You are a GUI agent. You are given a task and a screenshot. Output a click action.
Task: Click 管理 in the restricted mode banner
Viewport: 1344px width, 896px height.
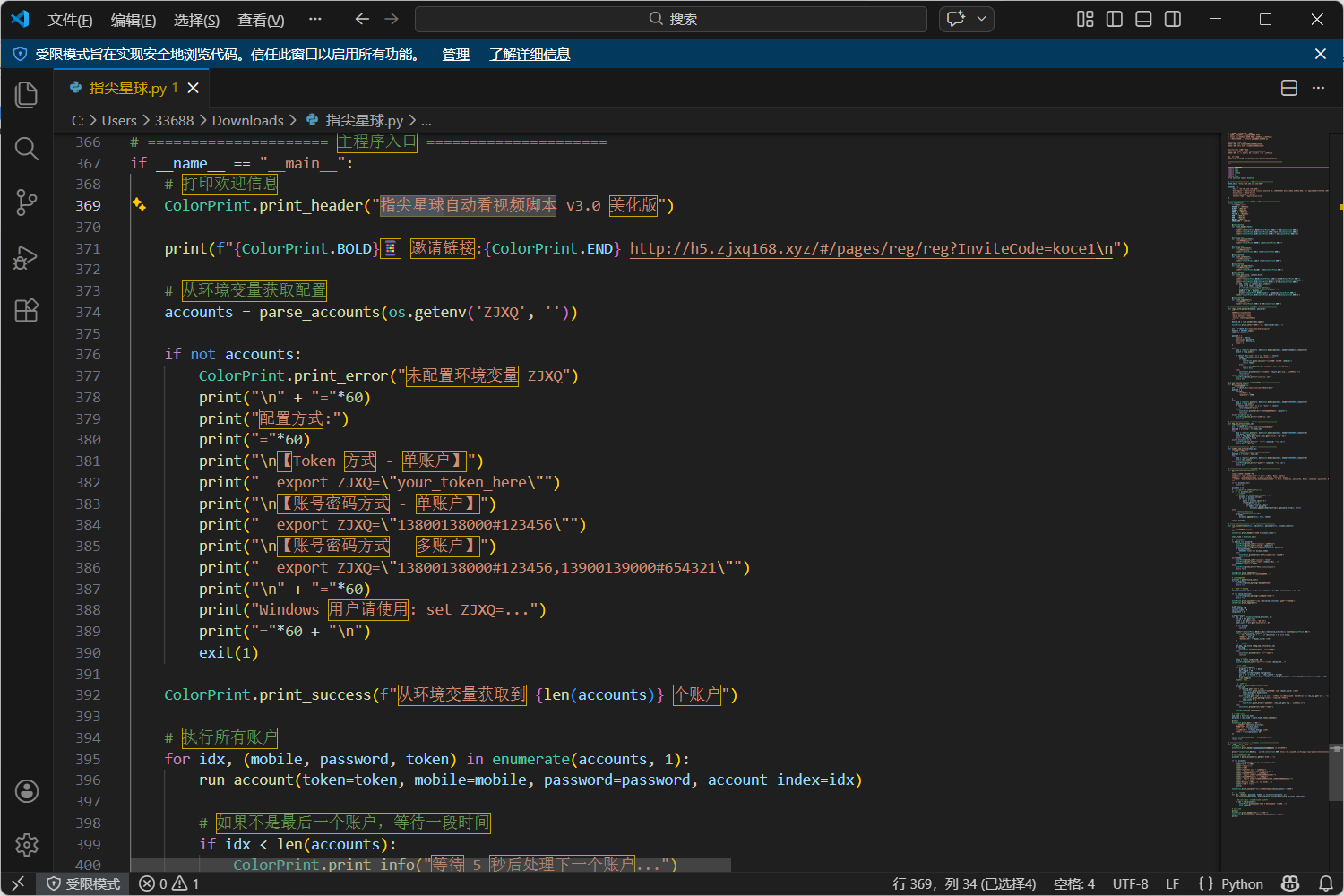point(455,55)
